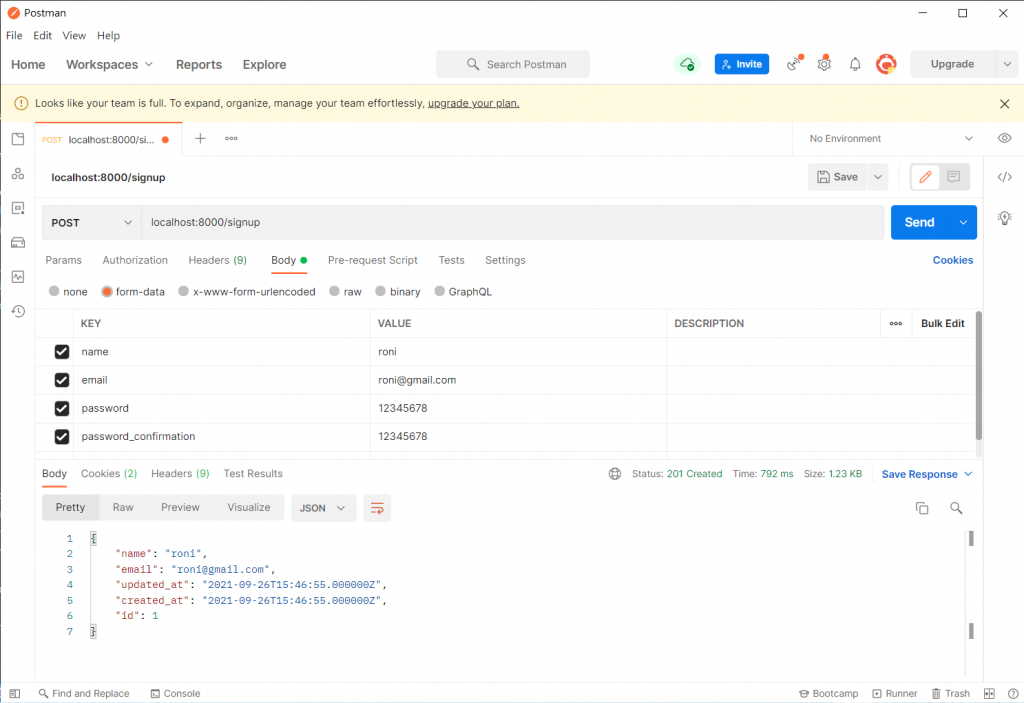This screenshot has width=1024, height=703.
Task: Uncheck the password row checkbox
Action: tap(62, 408)
